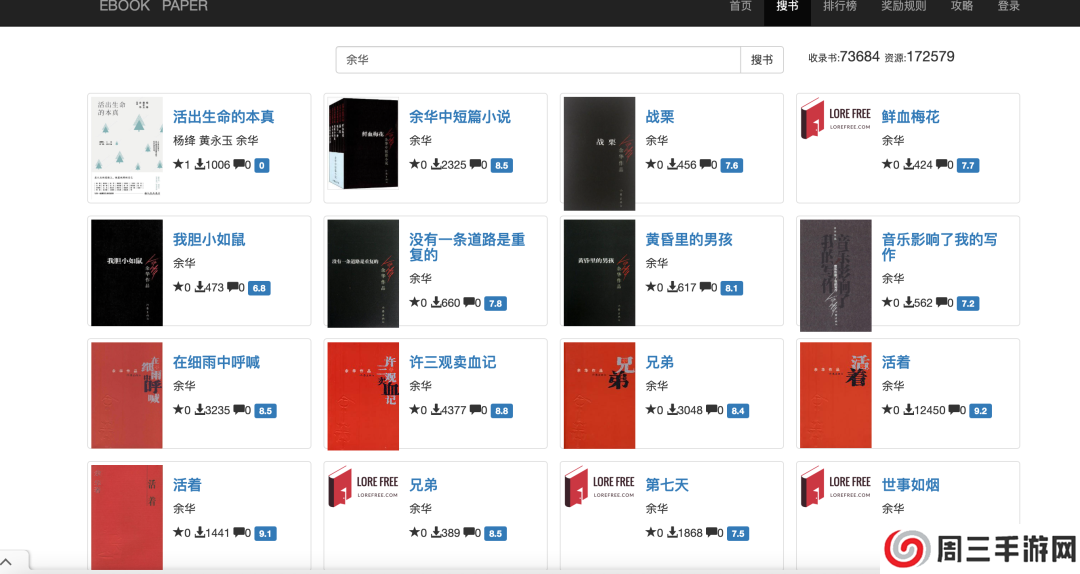Click download icon showing 1868 on 第七天

(x=672, y=533)
